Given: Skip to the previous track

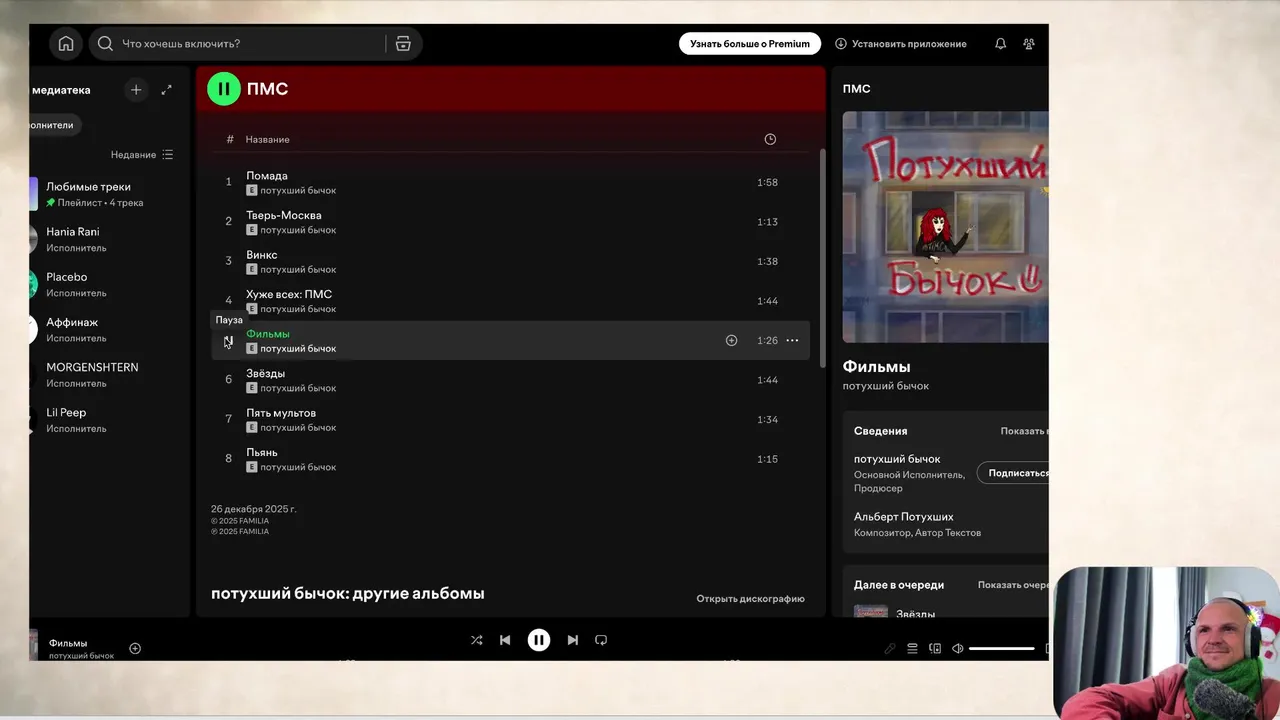Looking at the screenshot, I should [505, 640].
